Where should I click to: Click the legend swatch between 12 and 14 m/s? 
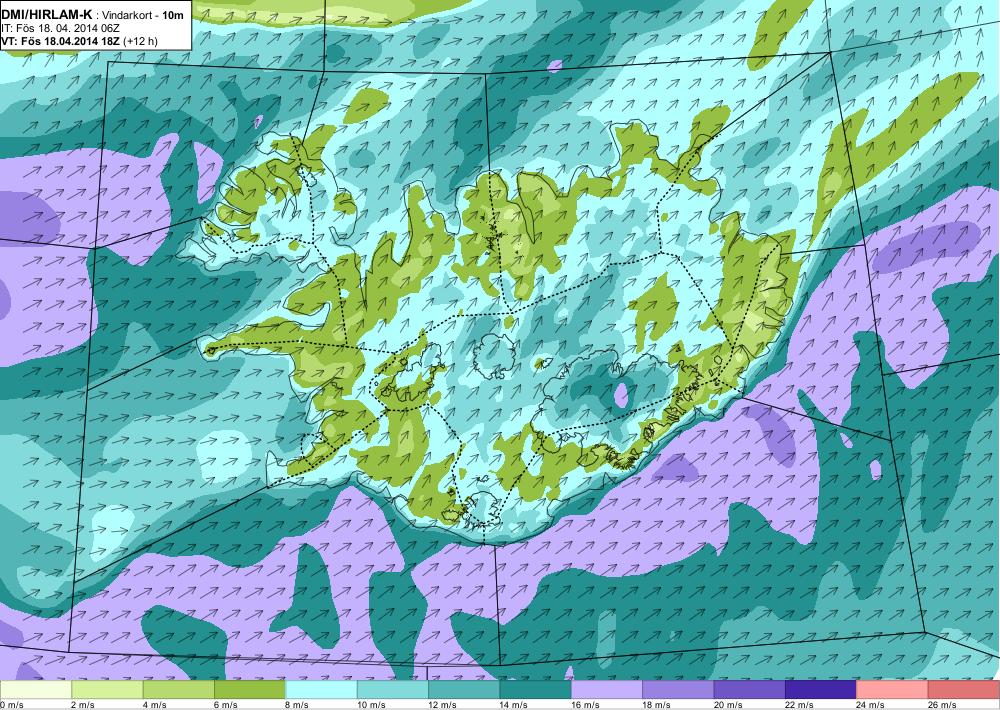(x=464, y=689)
